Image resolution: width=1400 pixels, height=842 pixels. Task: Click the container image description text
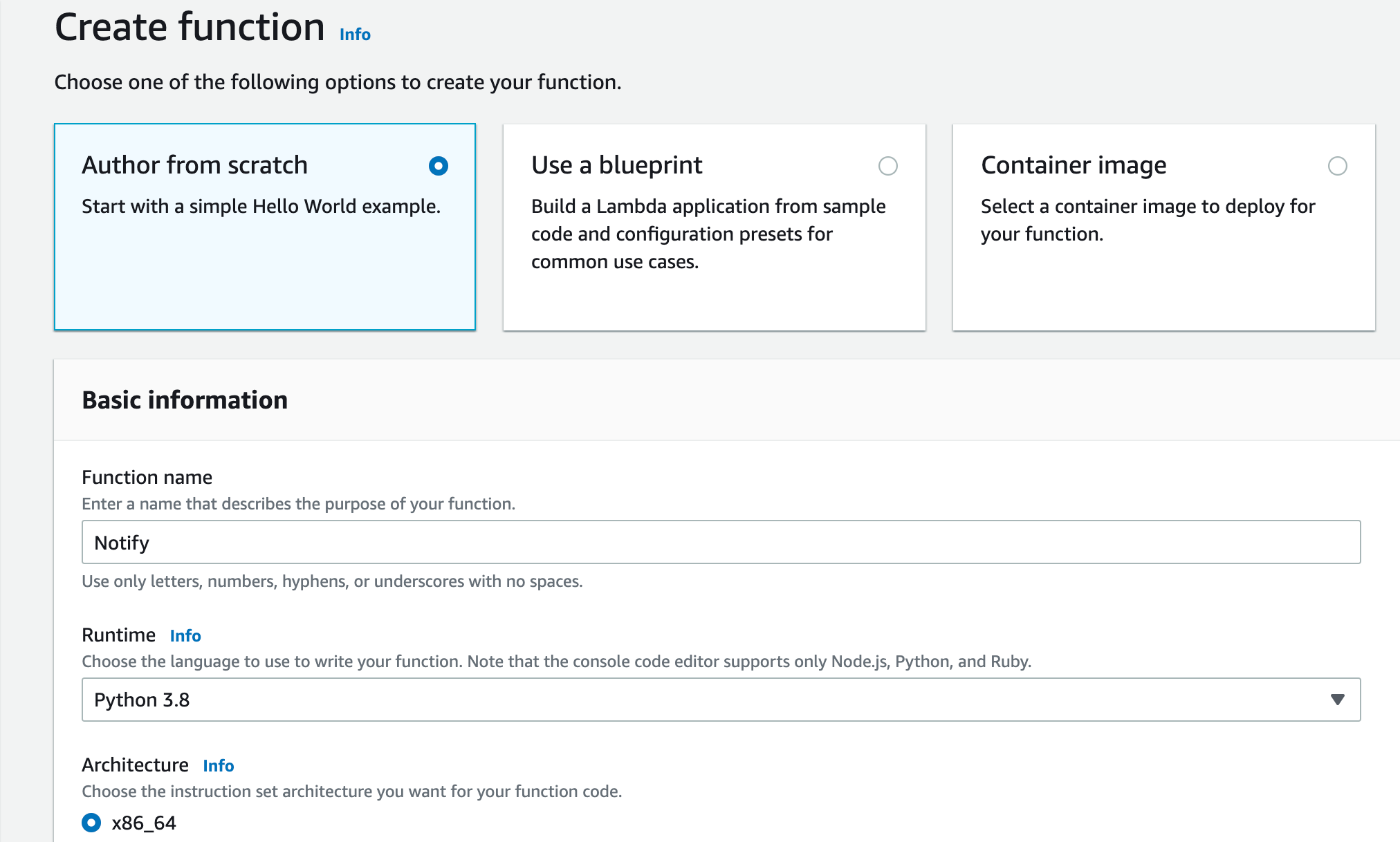tap(1147, 220)
